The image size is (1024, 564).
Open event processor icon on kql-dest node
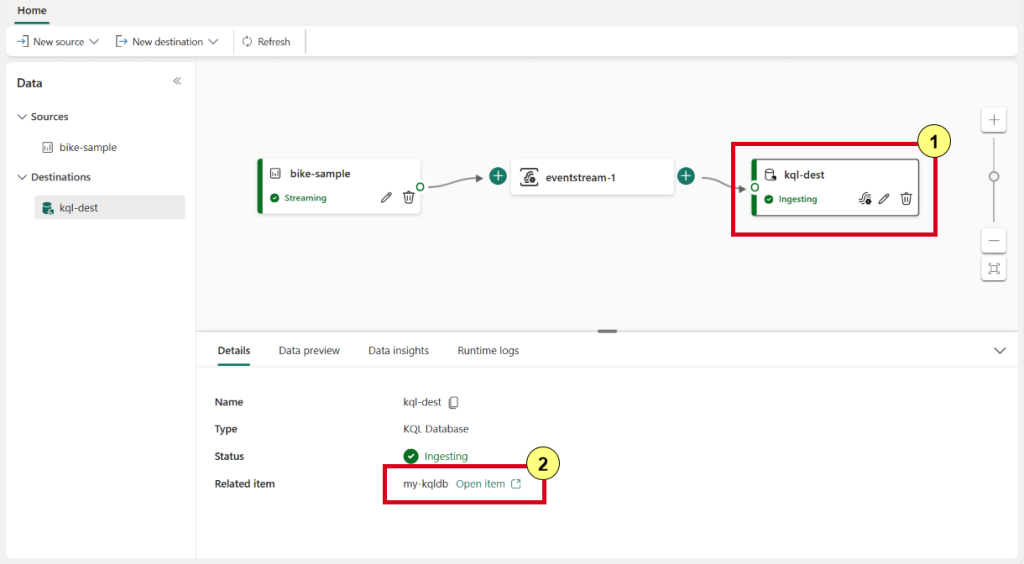coord(865,198)
